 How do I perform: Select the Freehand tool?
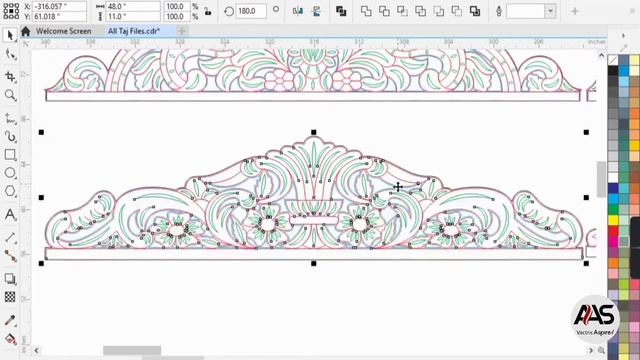[x=10, y=119]
